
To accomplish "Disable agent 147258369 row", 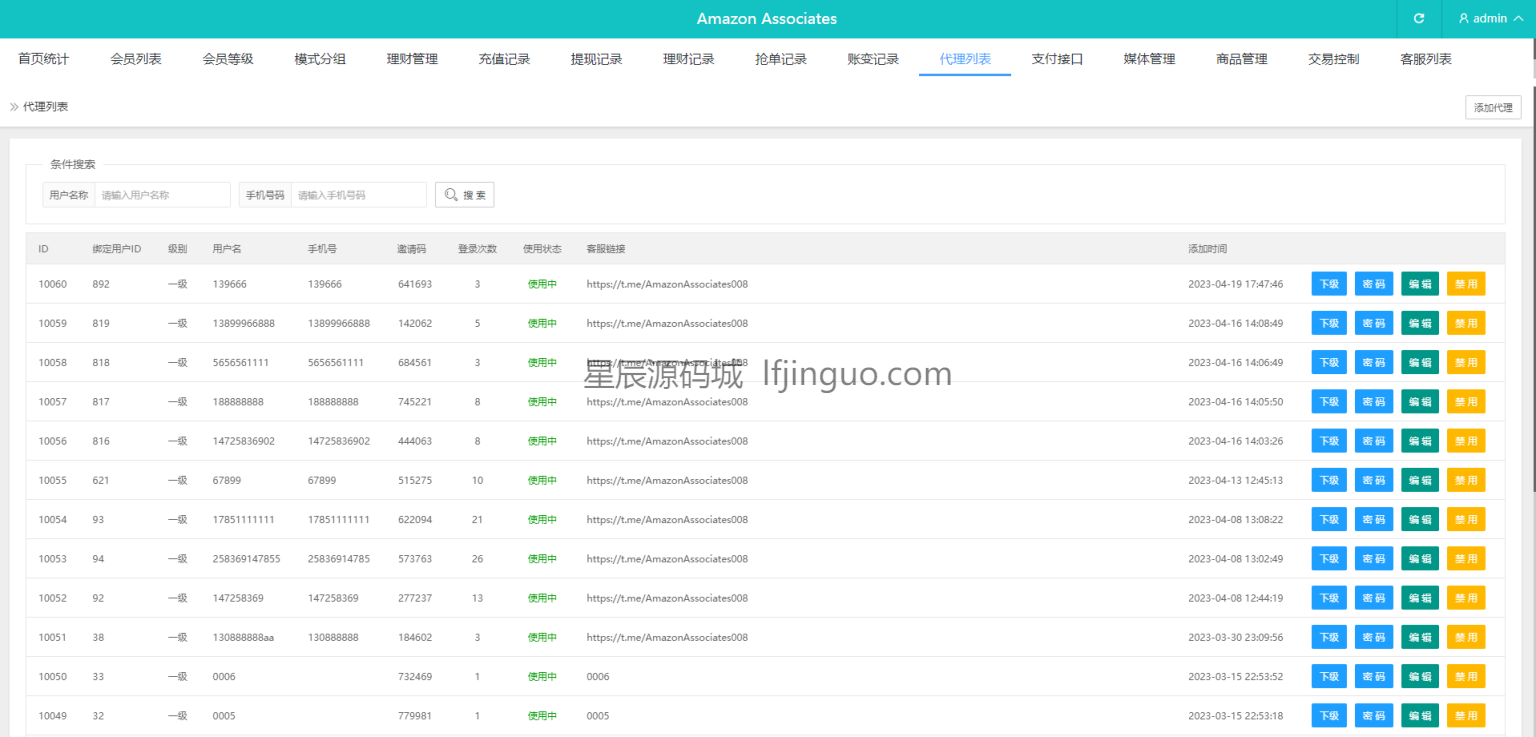I will [x=1466, y=598].
